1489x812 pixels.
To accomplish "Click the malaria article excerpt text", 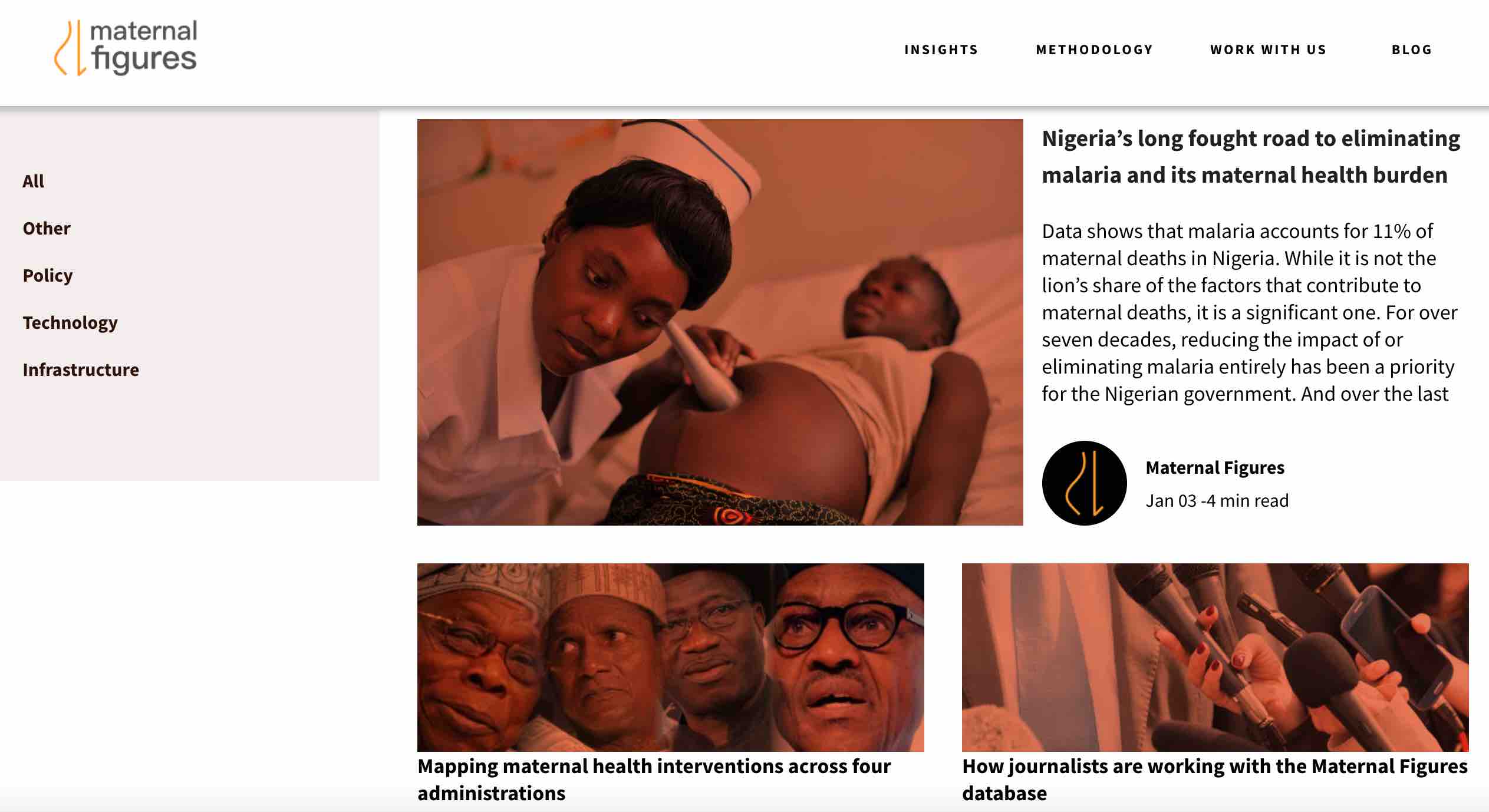I will point(1250,312).
